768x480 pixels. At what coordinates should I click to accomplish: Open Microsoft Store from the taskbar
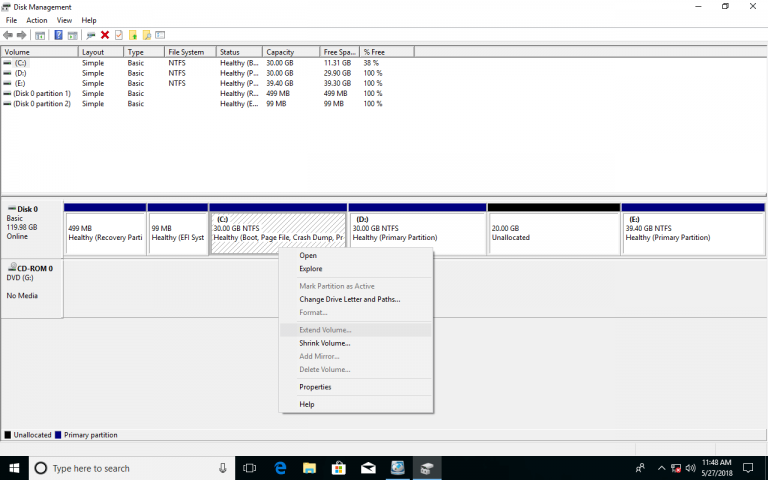click(338, 468)
